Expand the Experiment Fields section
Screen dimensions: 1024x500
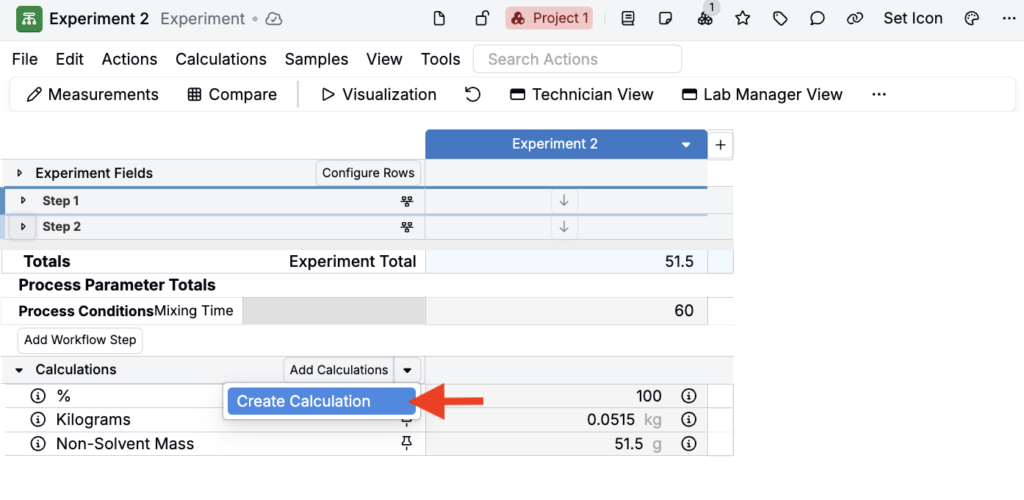[x=20, y=174]
